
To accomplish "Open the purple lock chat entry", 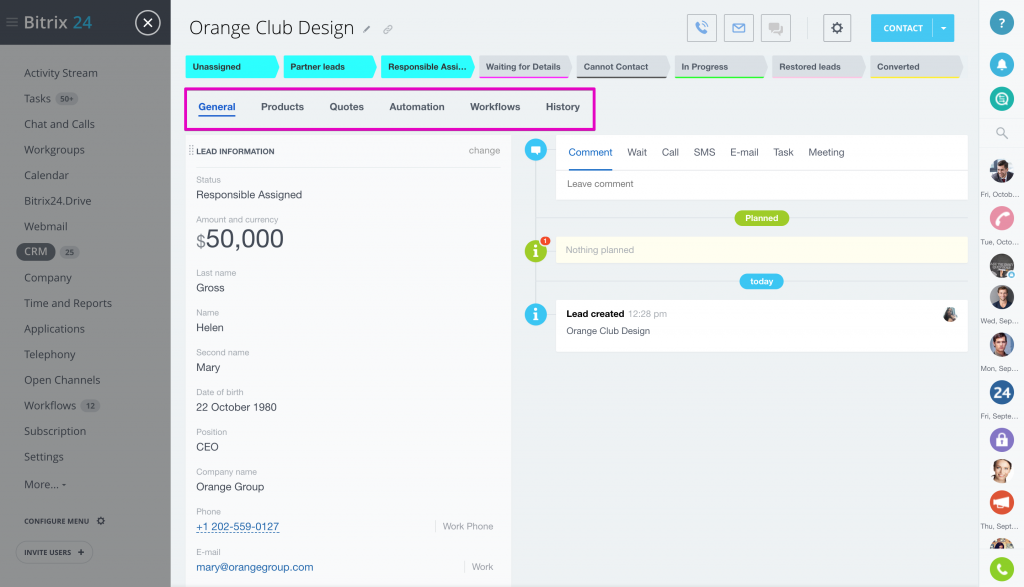I will (x=1001, y=439).
